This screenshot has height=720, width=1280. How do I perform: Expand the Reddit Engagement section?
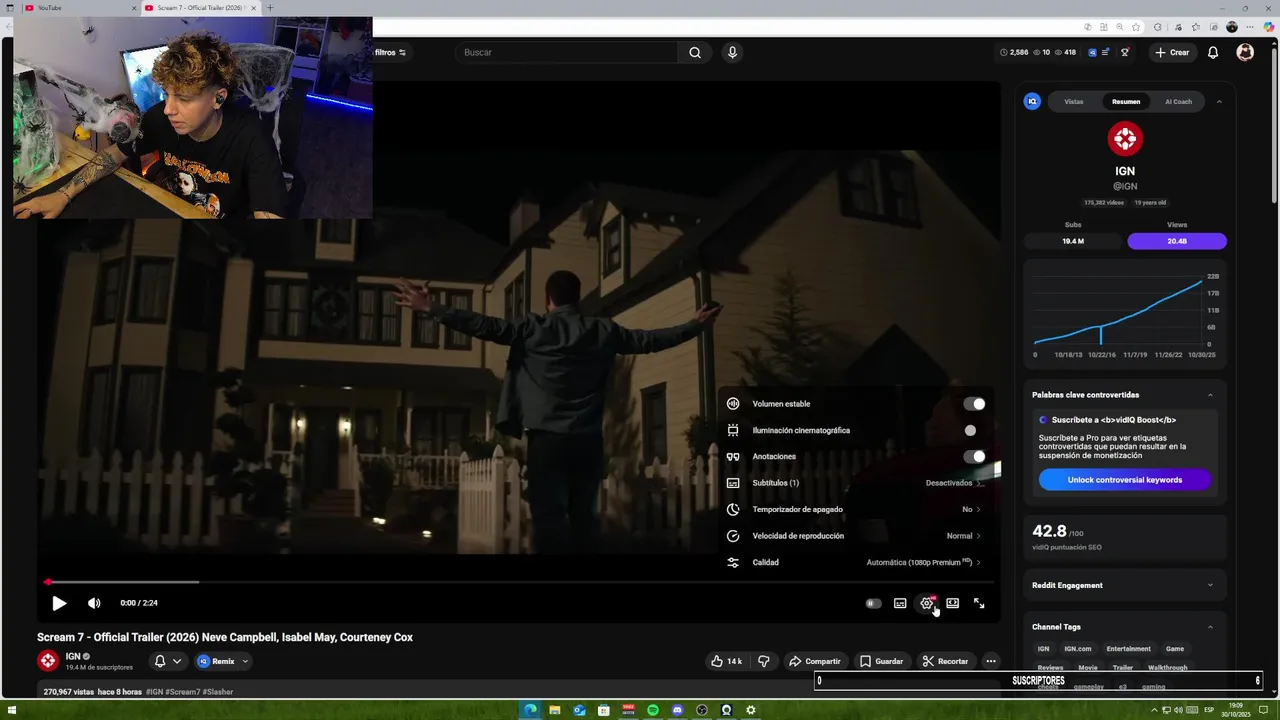(x=1210, y=585)
